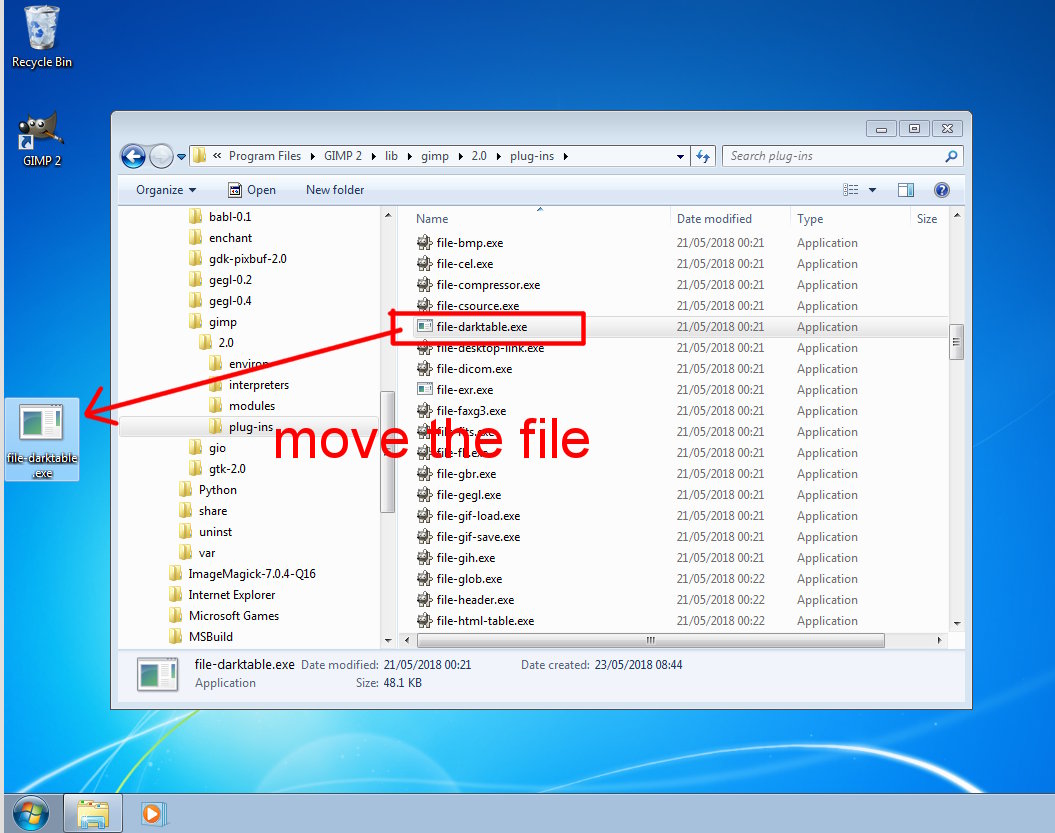Select GIMP 2 in the breadcrumb

pos(342,156)
